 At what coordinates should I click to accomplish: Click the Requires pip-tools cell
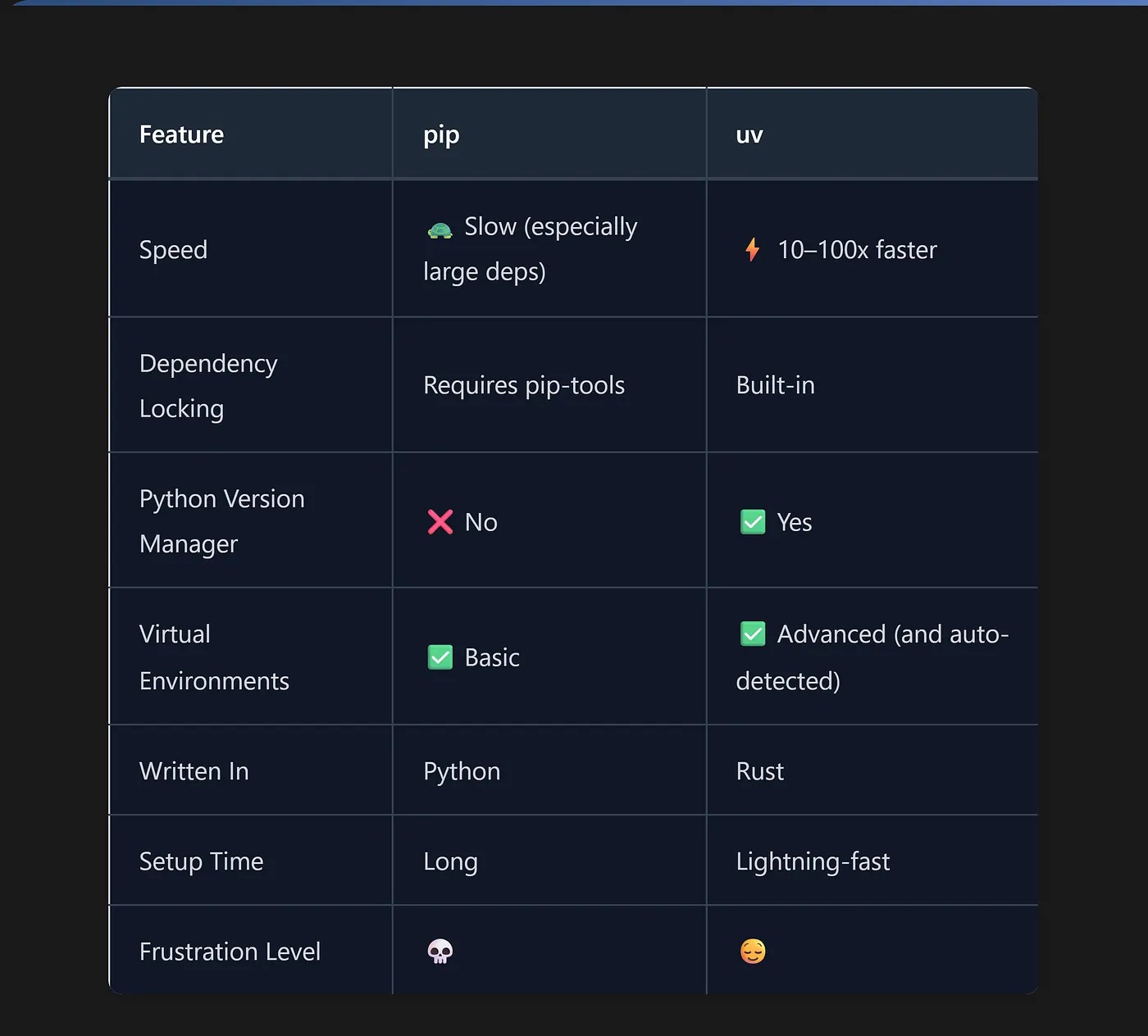(x=524, y=385)
